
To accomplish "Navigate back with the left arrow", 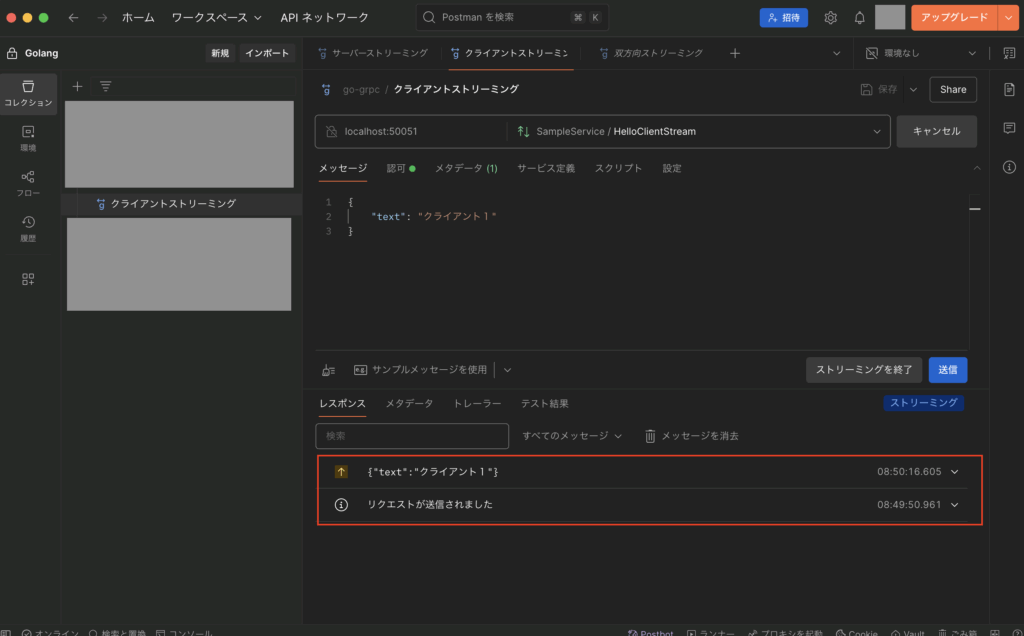I will pyautogui.click(x=73, y=18).
